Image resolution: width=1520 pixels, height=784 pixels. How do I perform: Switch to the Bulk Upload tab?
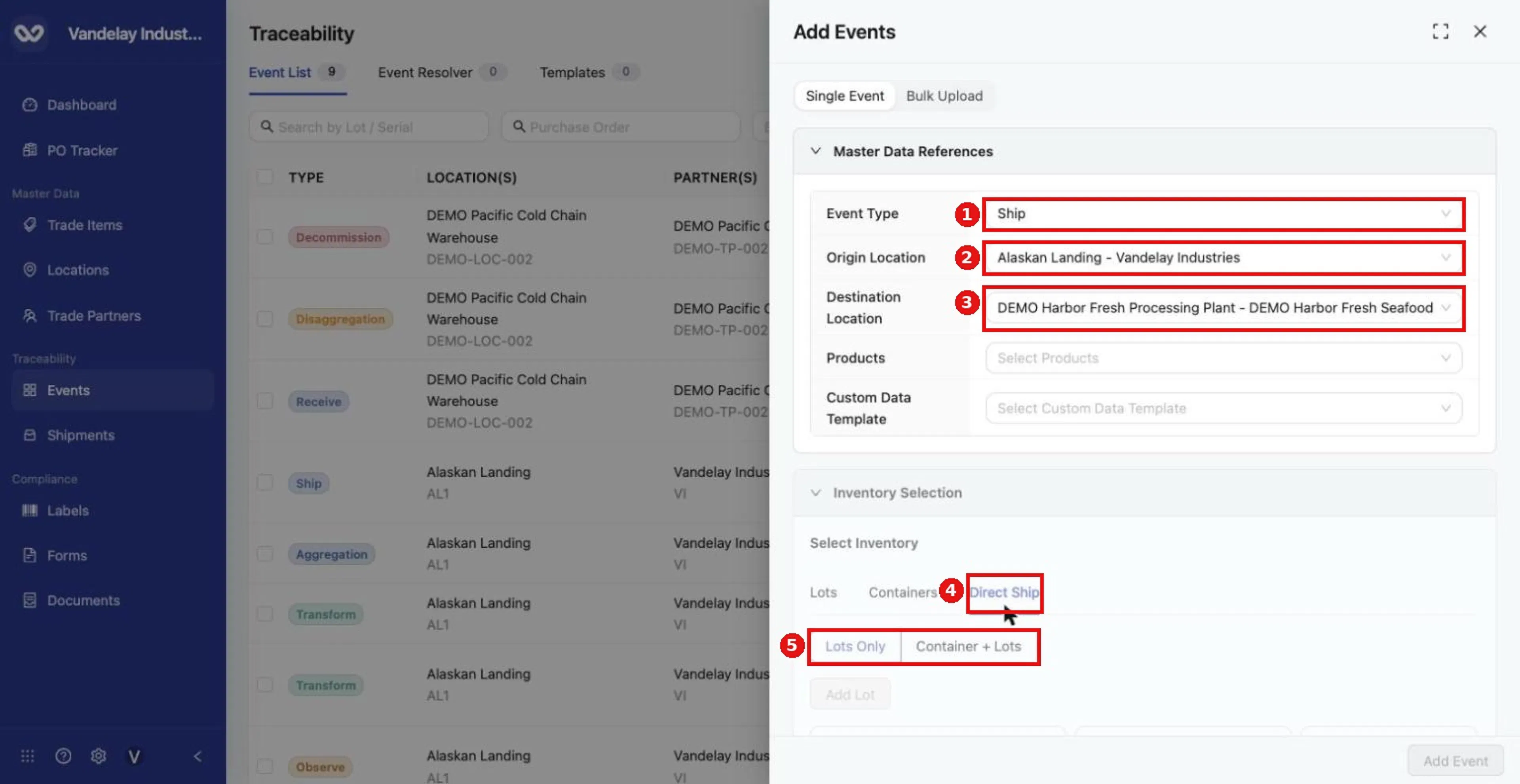(x=944, y=95)
